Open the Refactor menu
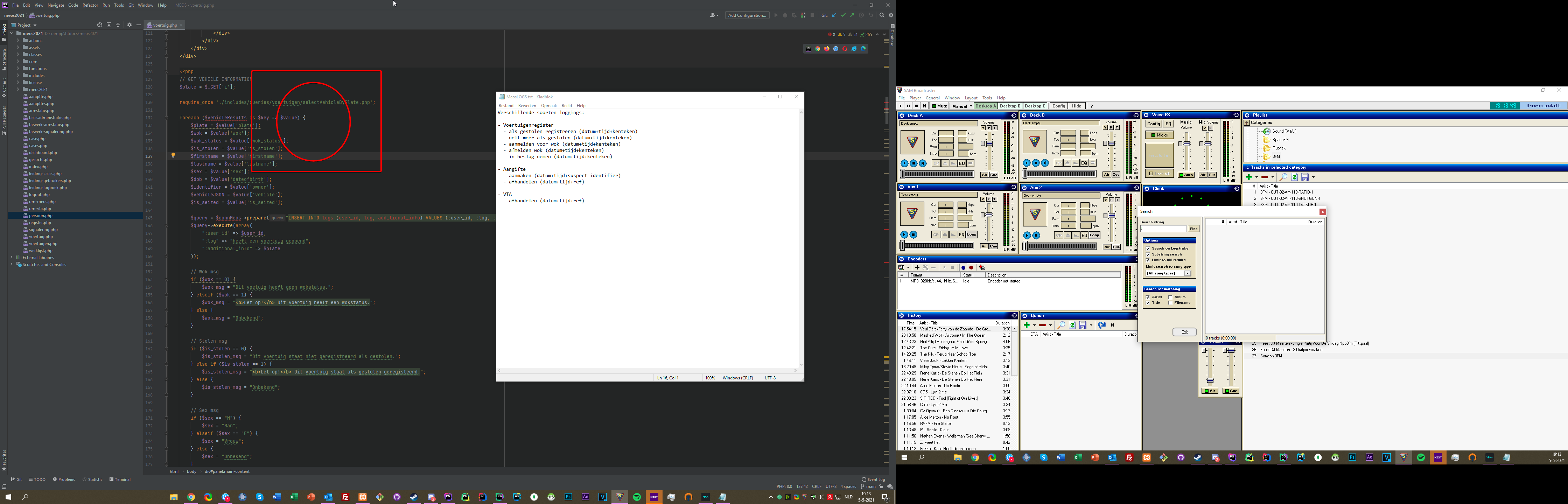1568x504 pixels. coord(90,5)
